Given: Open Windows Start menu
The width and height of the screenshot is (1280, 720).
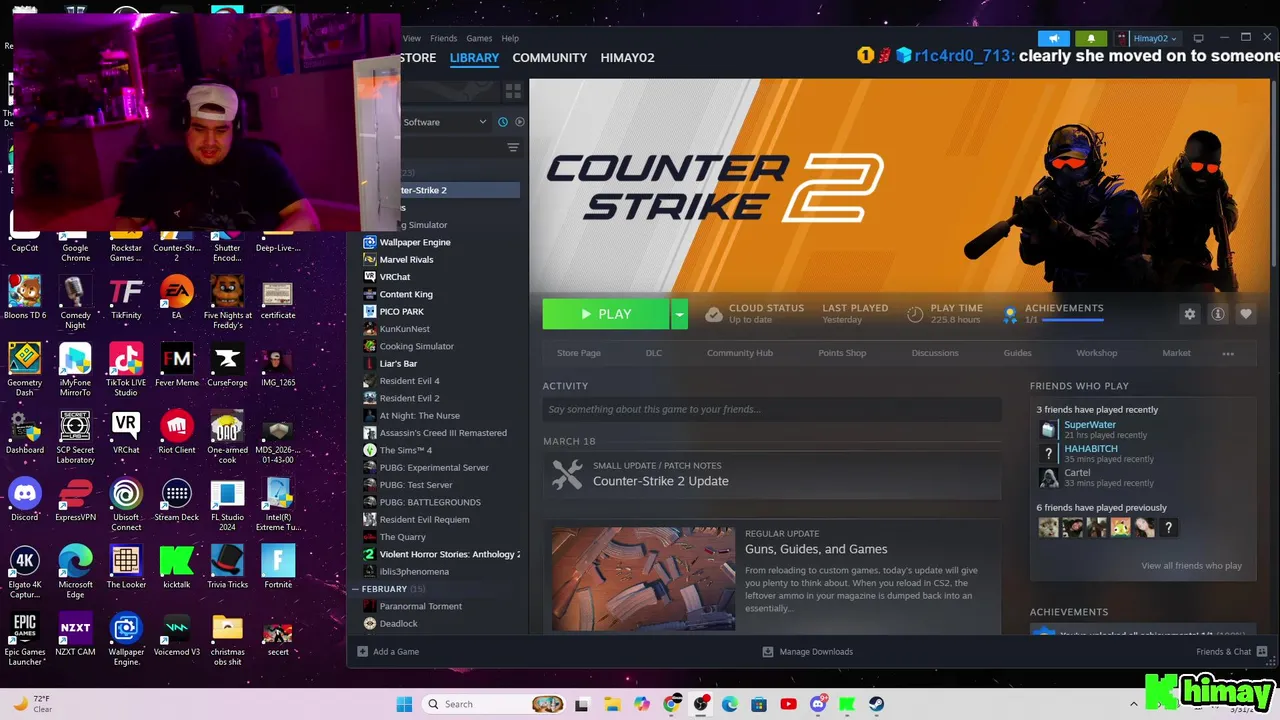Looking at the screenshot, I should pyautogui.click(x=404, y=704).
